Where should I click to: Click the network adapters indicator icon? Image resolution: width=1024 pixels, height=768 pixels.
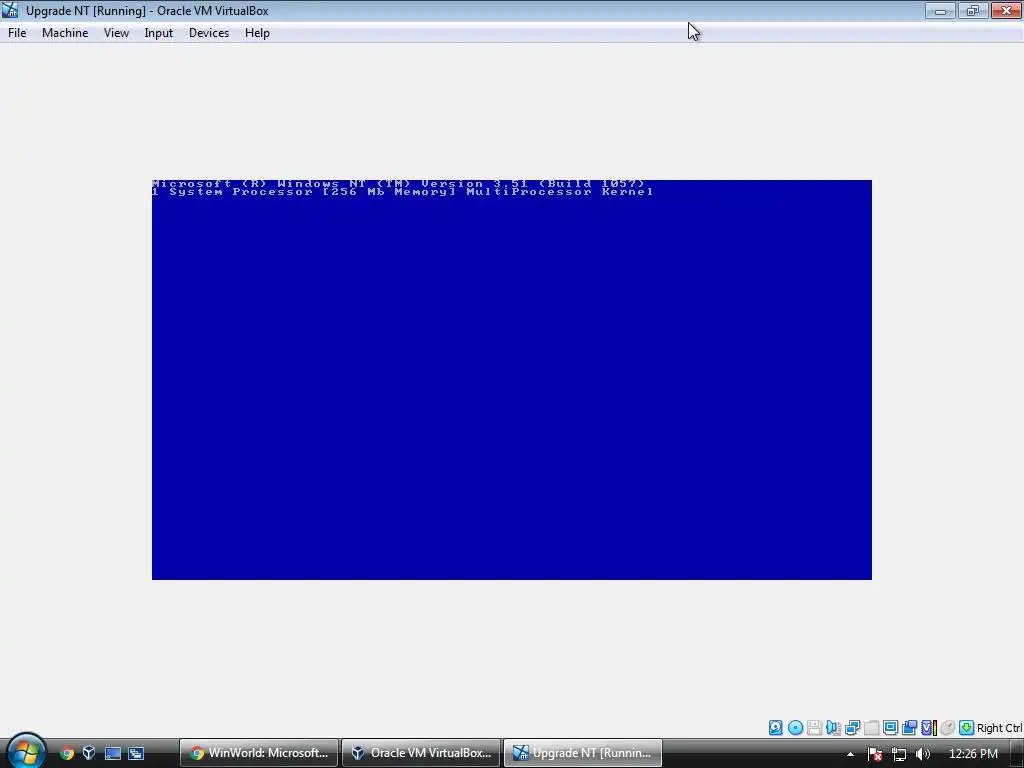tap(852, 728)
